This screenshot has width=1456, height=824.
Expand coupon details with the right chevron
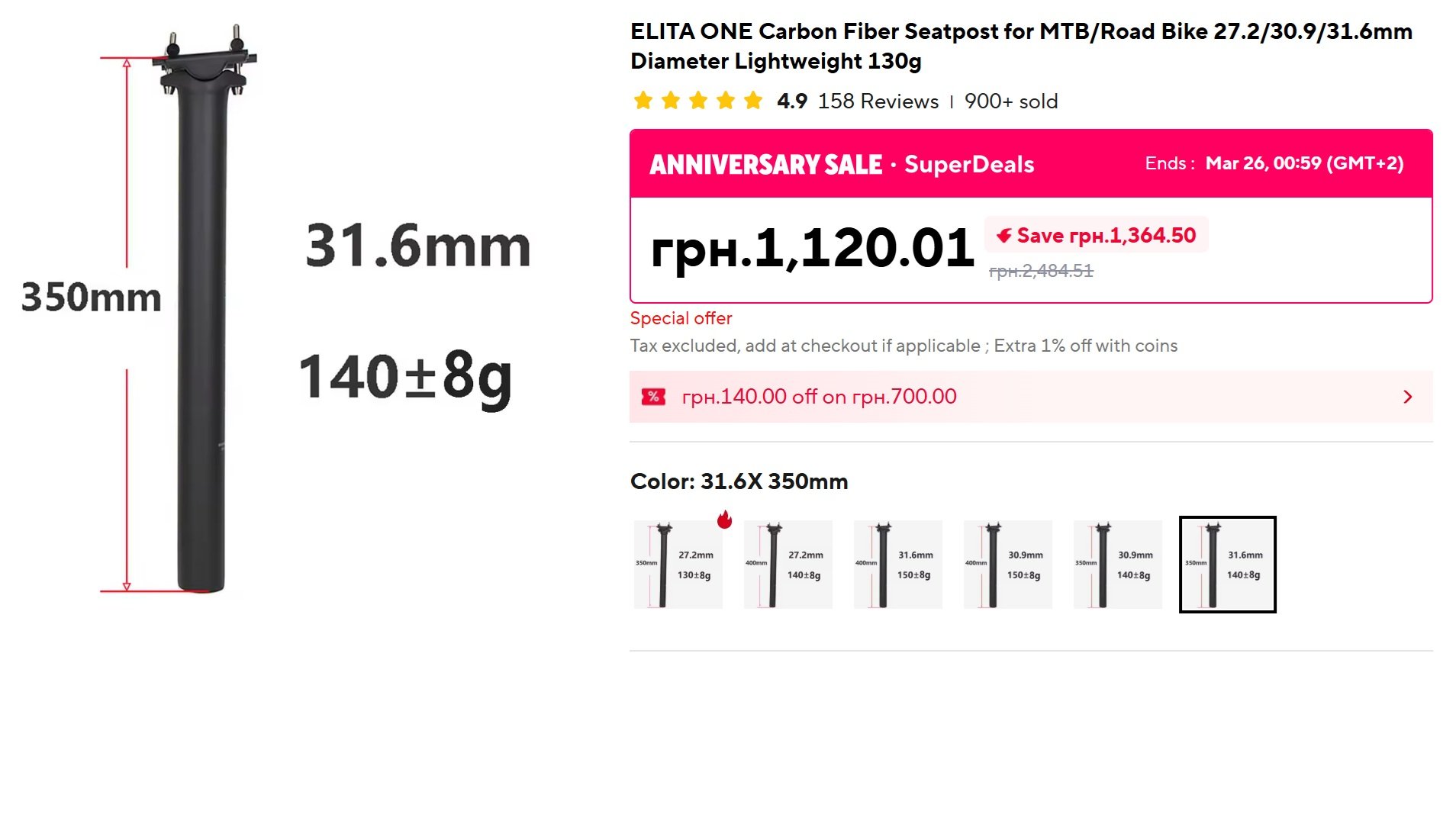pos(1408,397)
